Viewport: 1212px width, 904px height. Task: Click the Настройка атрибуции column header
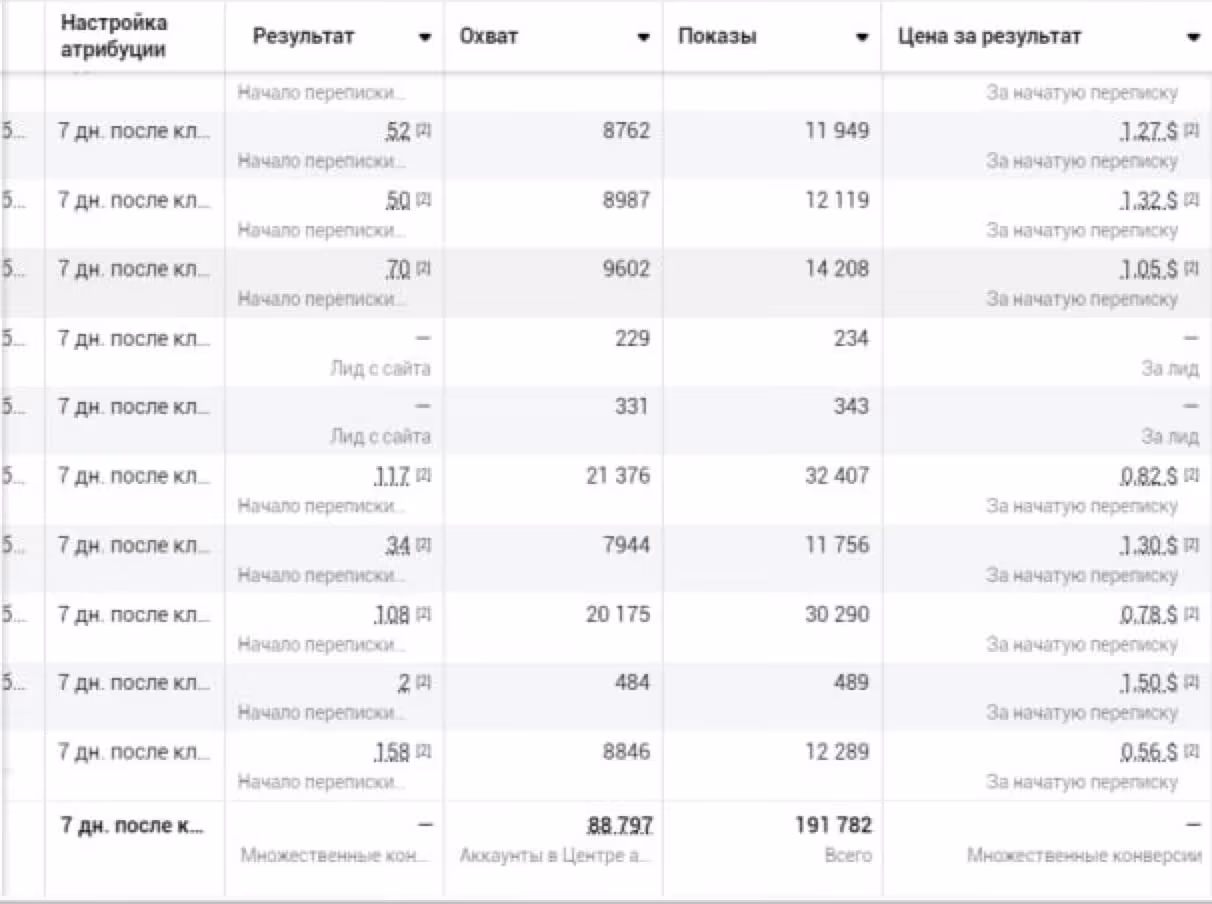(x=114, y=36)
